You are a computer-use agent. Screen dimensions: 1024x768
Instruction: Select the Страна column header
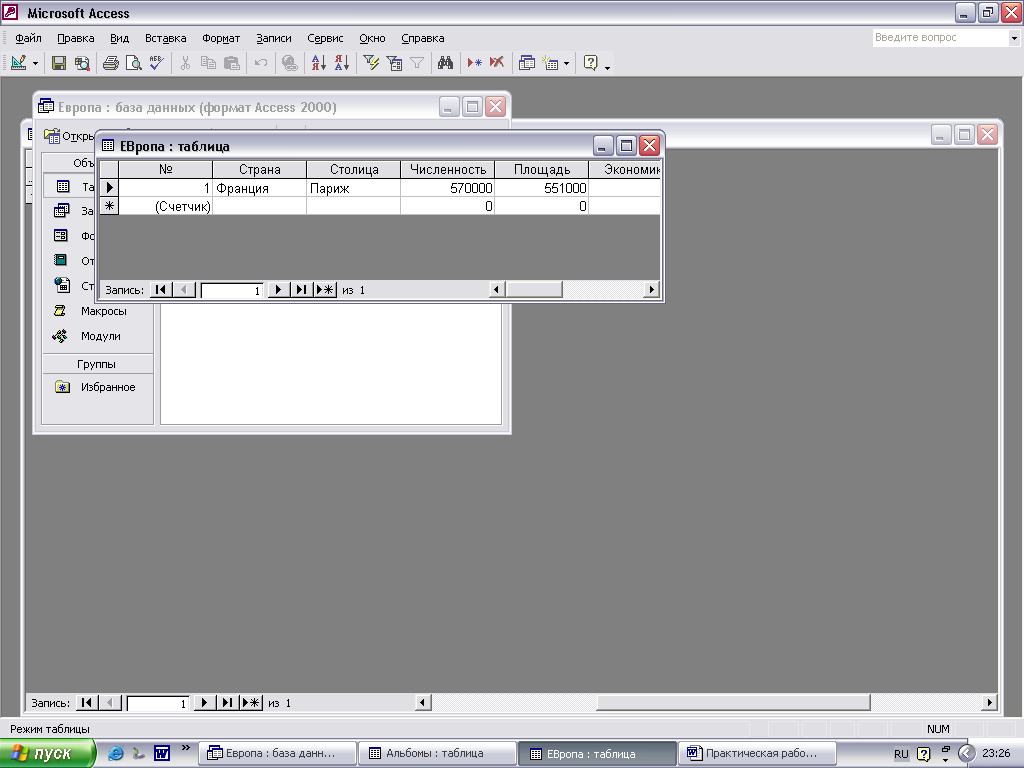259,169
